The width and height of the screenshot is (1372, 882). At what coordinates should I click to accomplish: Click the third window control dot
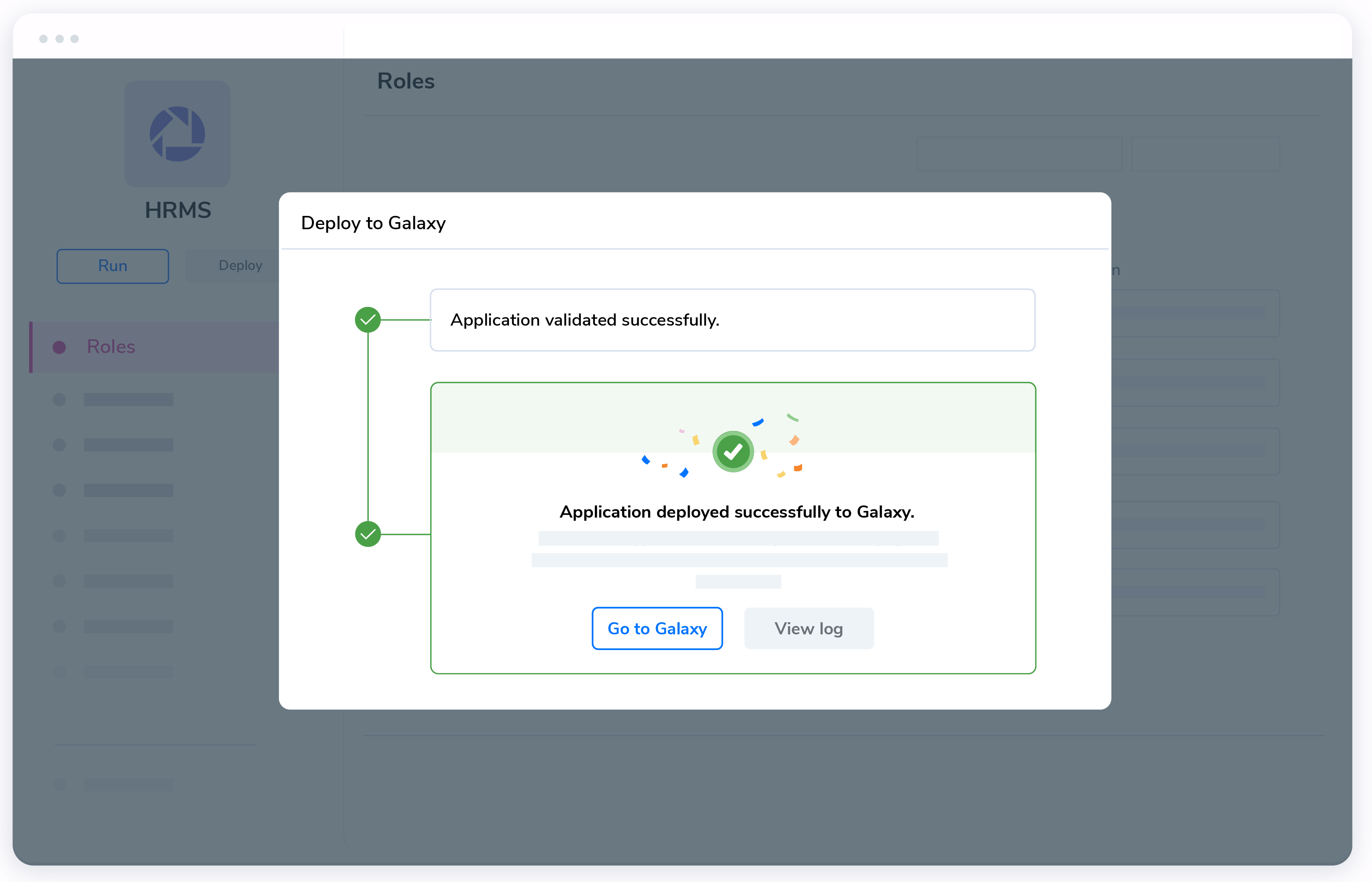(74, 39)
